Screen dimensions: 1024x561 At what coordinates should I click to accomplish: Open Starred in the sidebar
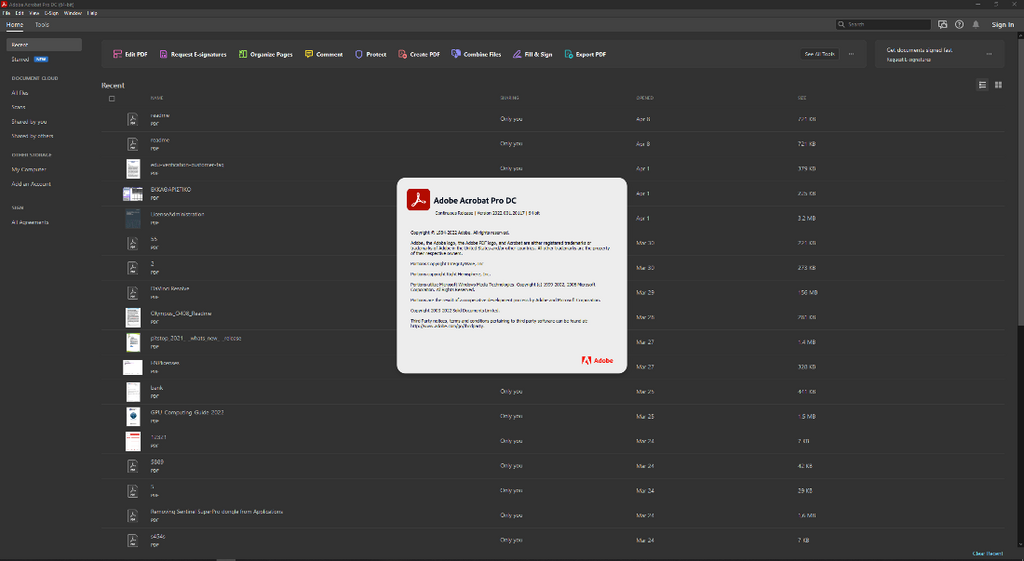click(20, 59)
